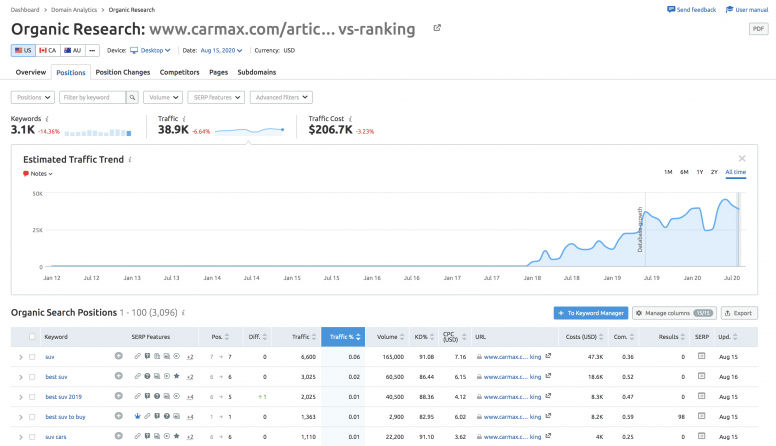This screenshot has width=776, height=446.
Task: Open the external link icon beside the page title
Action: (x=437, y=27)
